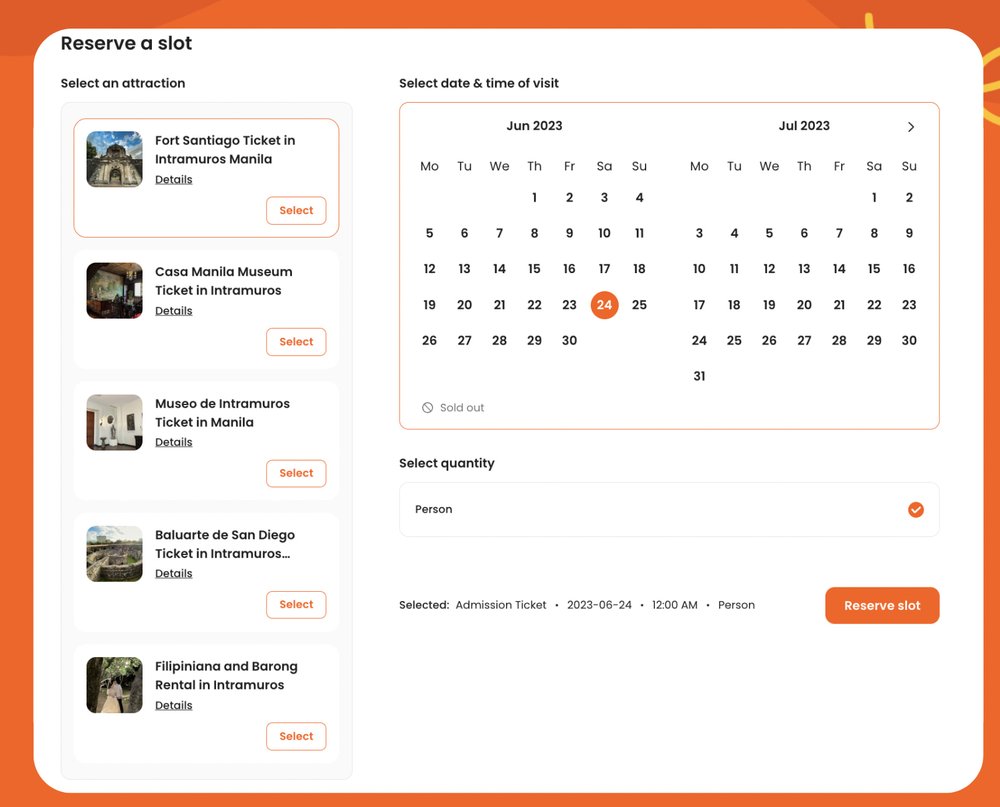
Task: Open Details for Fort Santiago Ticket
Action: pos(173,179)
